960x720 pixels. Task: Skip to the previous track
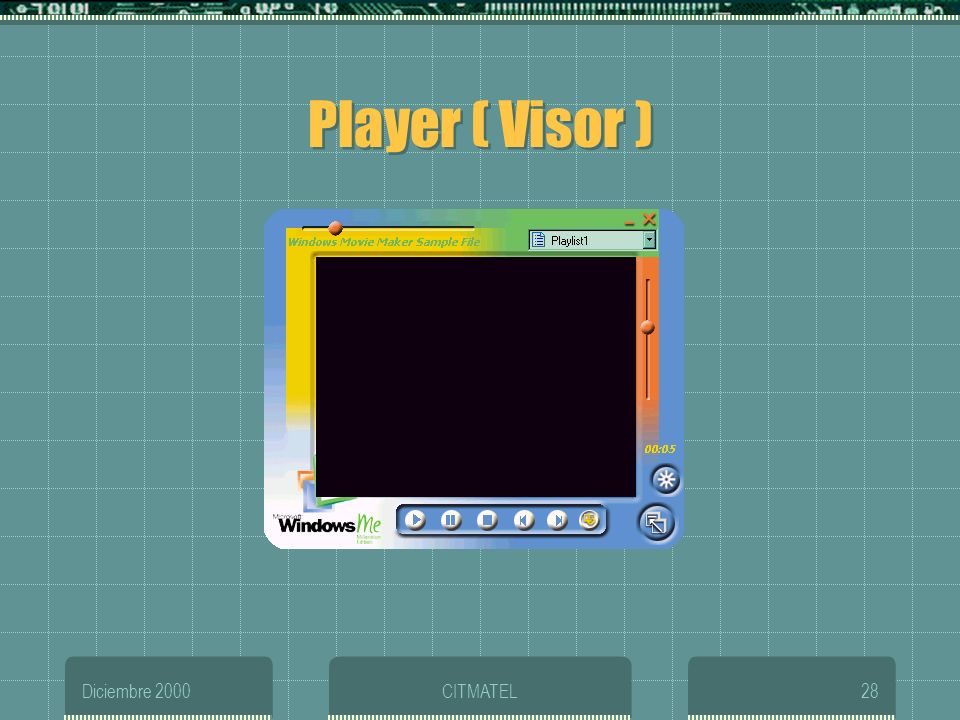click(523, 520)
